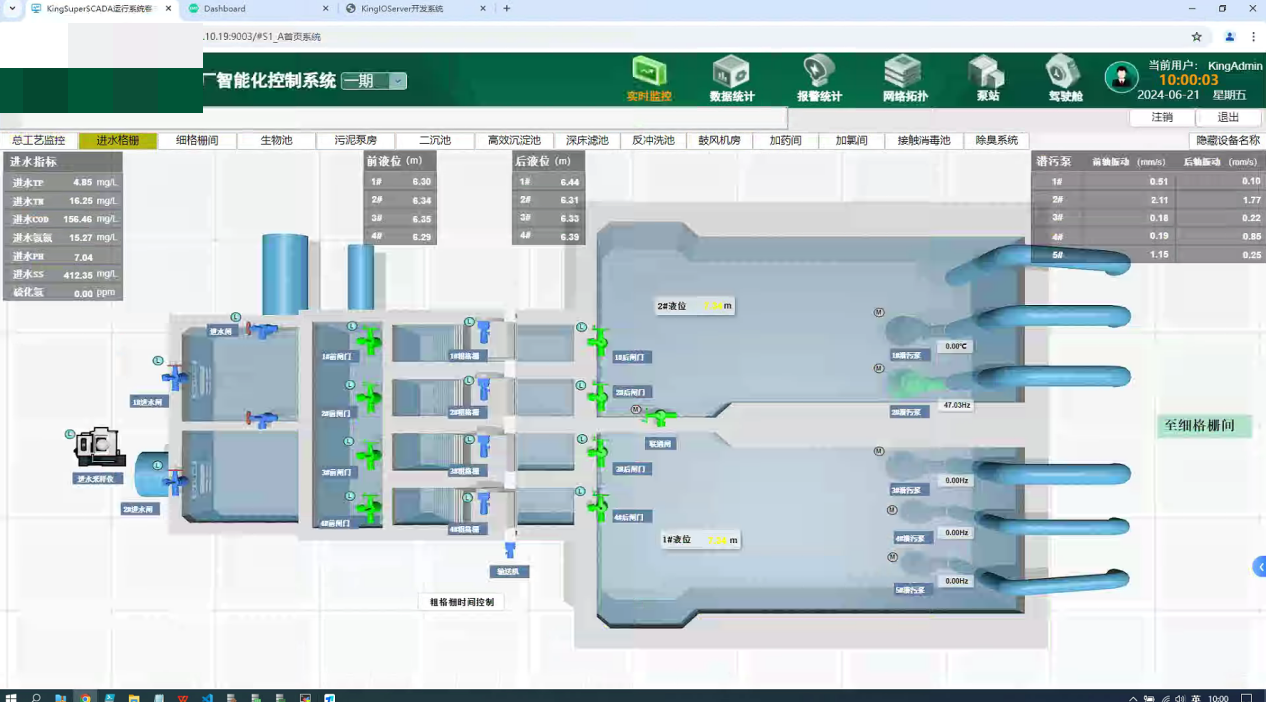Switch to 除臭系统 tab
This screenshot has height=702, width=1266.
(x=997, y=141)
